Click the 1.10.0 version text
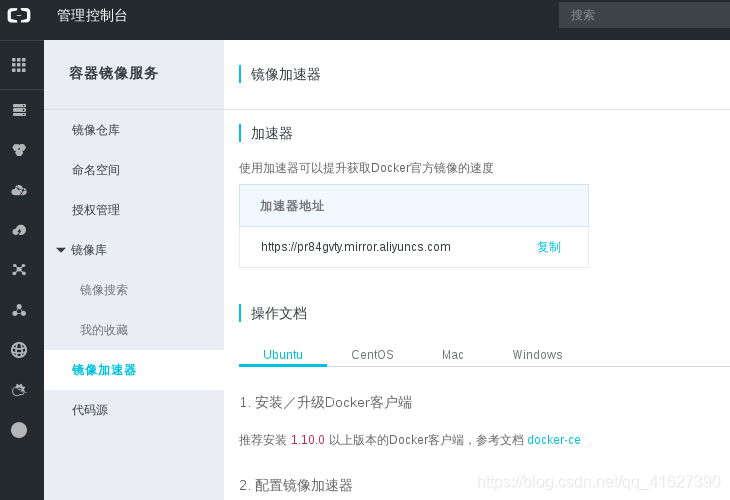Image resolution: width=730 pixels, height=500 pixels. [x=308, y=440]
